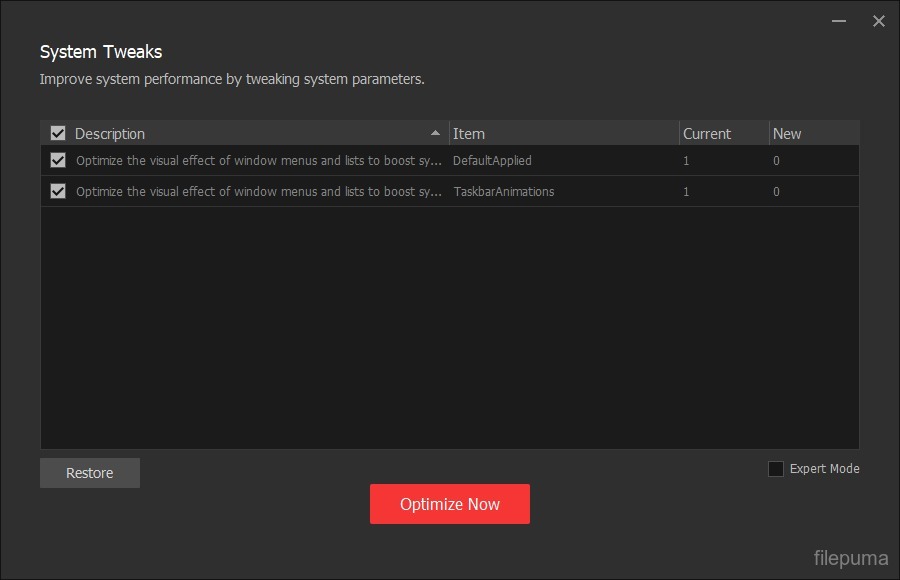This screenshot has height=580, width=900.
Task: Click the New column header
Action: click(787, 134)
